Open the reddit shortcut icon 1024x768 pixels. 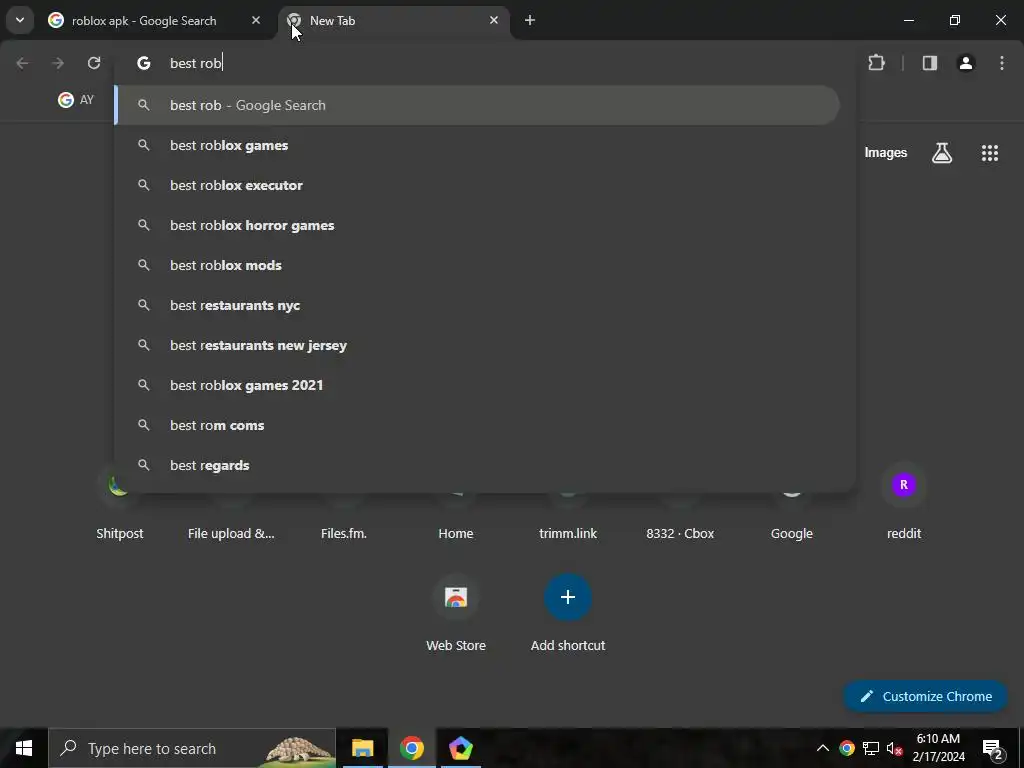pyautogui.click(x=904, y=485)
